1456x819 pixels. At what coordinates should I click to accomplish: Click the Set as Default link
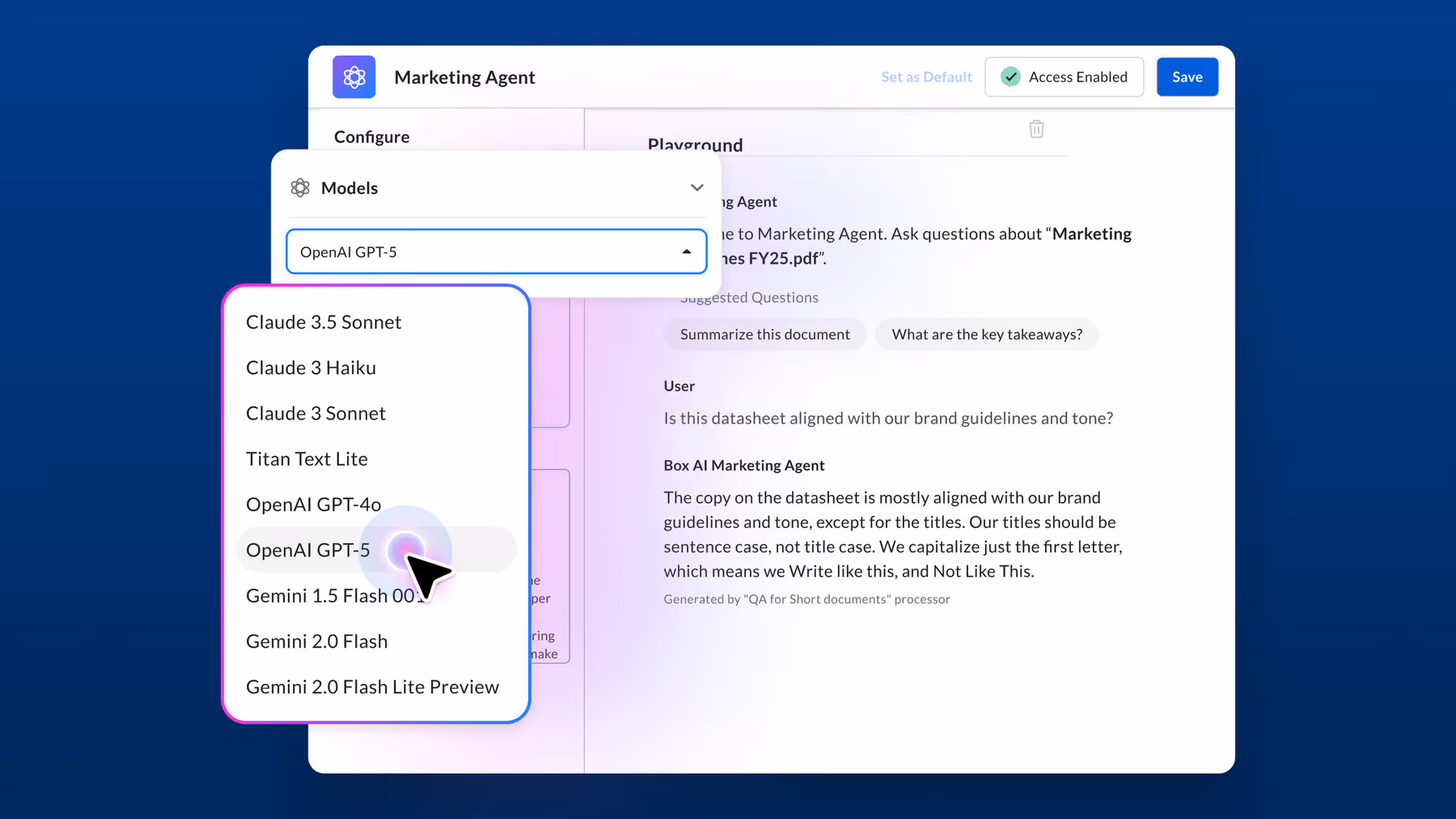(926, 77)
